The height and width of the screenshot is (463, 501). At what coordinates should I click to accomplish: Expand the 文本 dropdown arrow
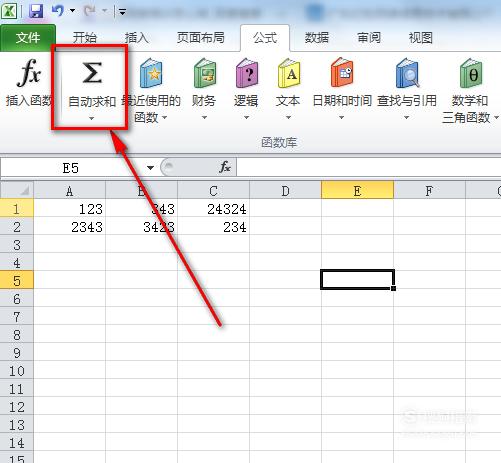point(289,117)
